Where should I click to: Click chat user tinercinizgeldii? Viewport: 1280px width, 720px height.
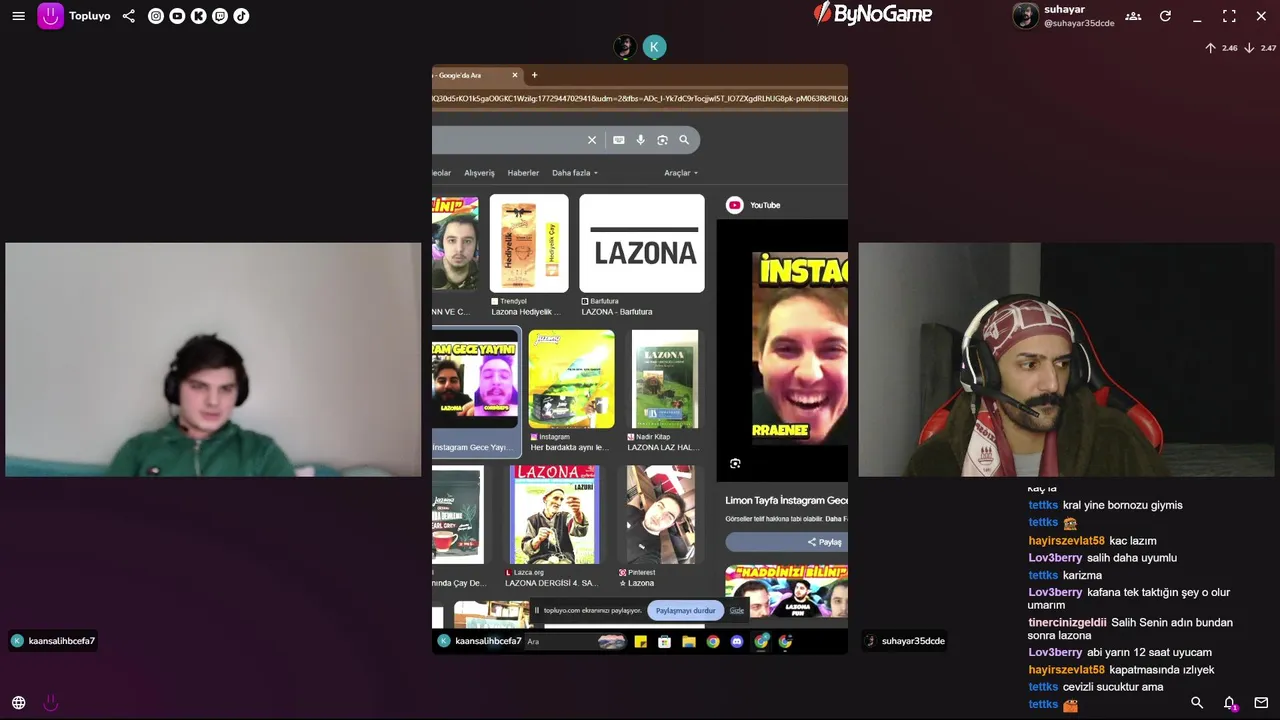click(1067, 622)
